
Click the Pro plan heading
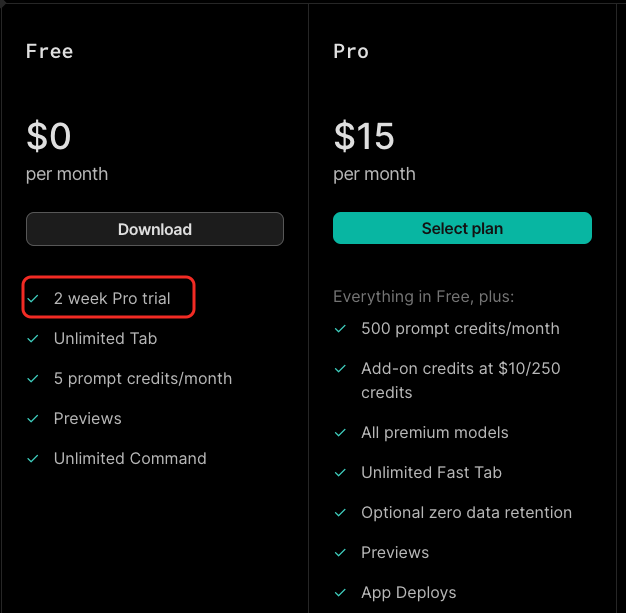pyautogui.click(x=351, y=51)
